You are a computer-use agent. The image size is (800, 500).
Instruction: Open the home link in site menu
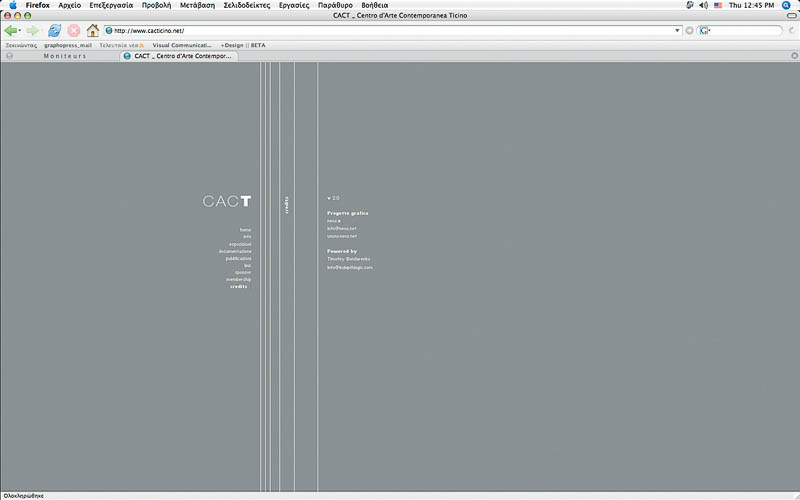[245, 230]
